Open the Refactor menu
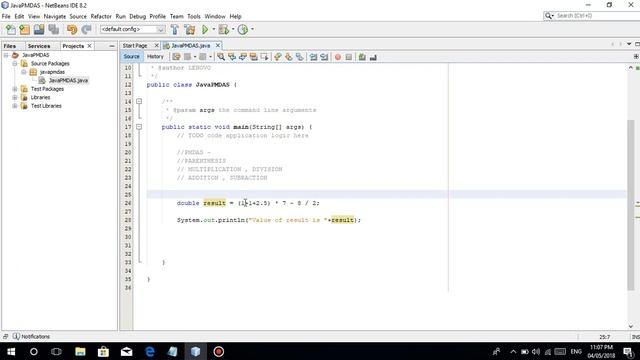640x360 pixels. tap(101, 16)
